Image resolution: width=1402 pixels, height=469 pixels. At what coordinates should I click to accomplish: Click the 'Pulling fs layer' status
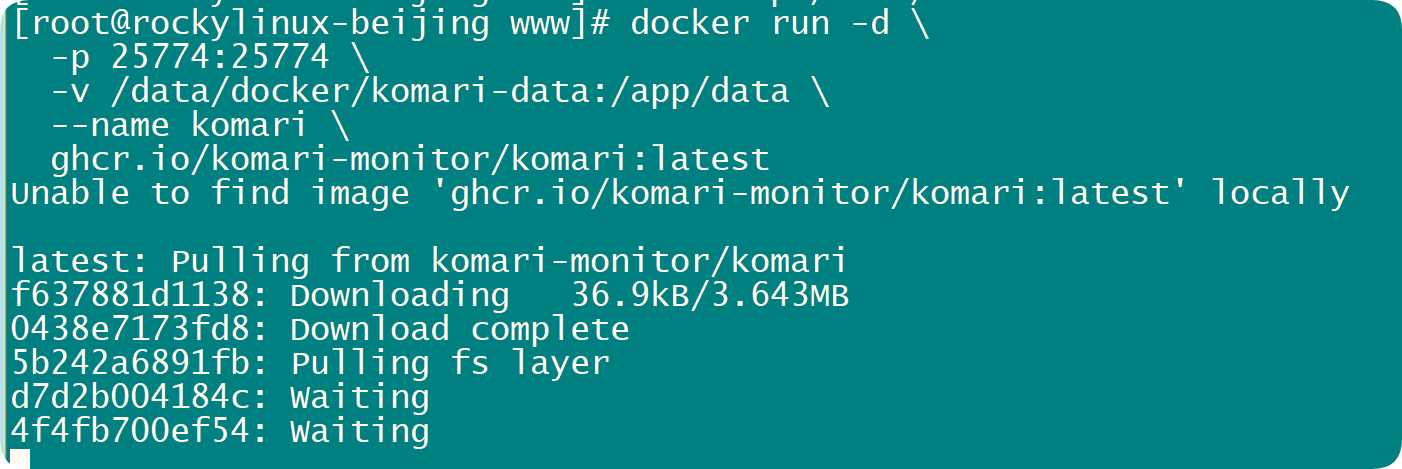click(x=450, y=363)
